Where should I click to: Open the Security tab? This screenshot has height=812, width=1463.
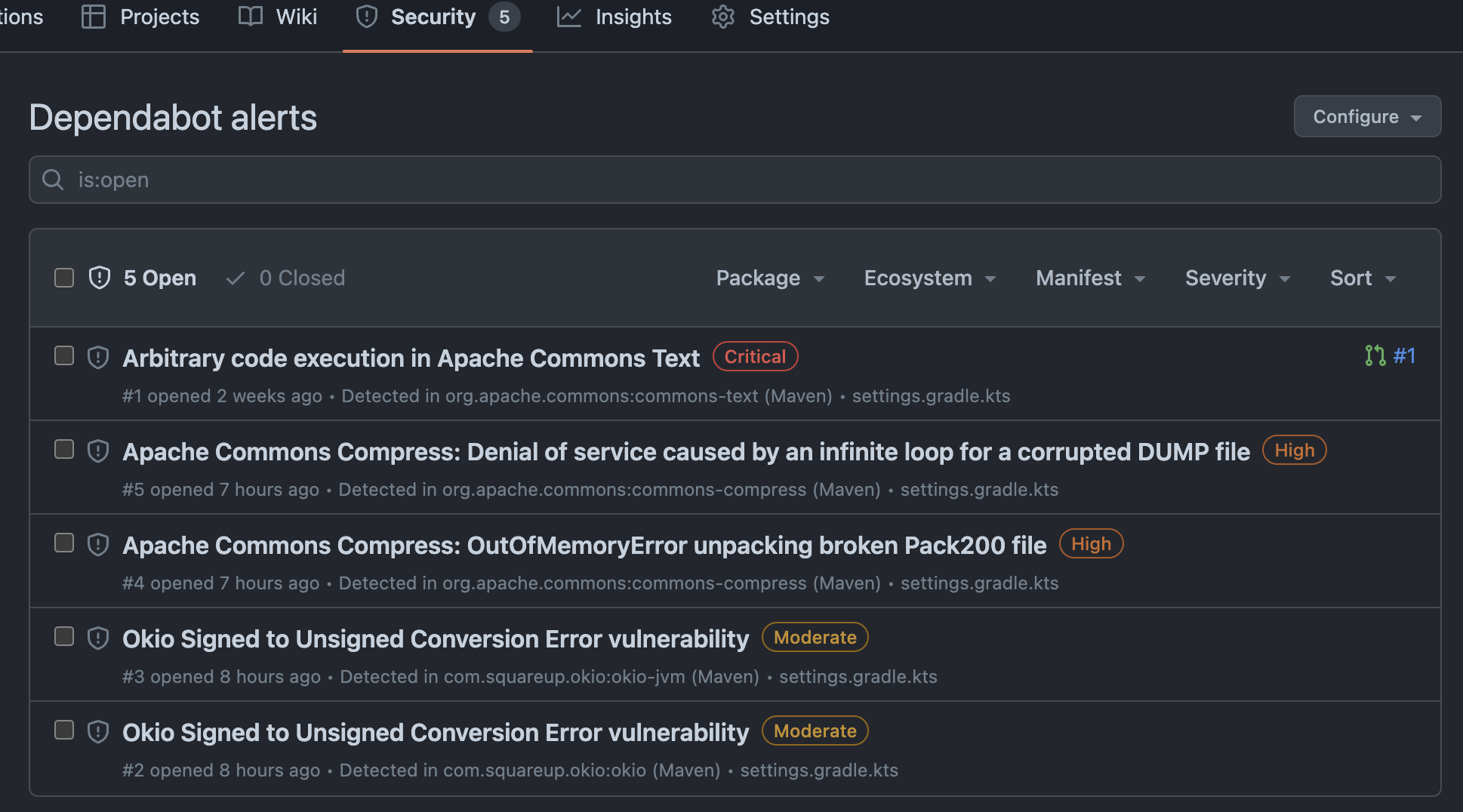pyautogui.click(x=438, y=17)
